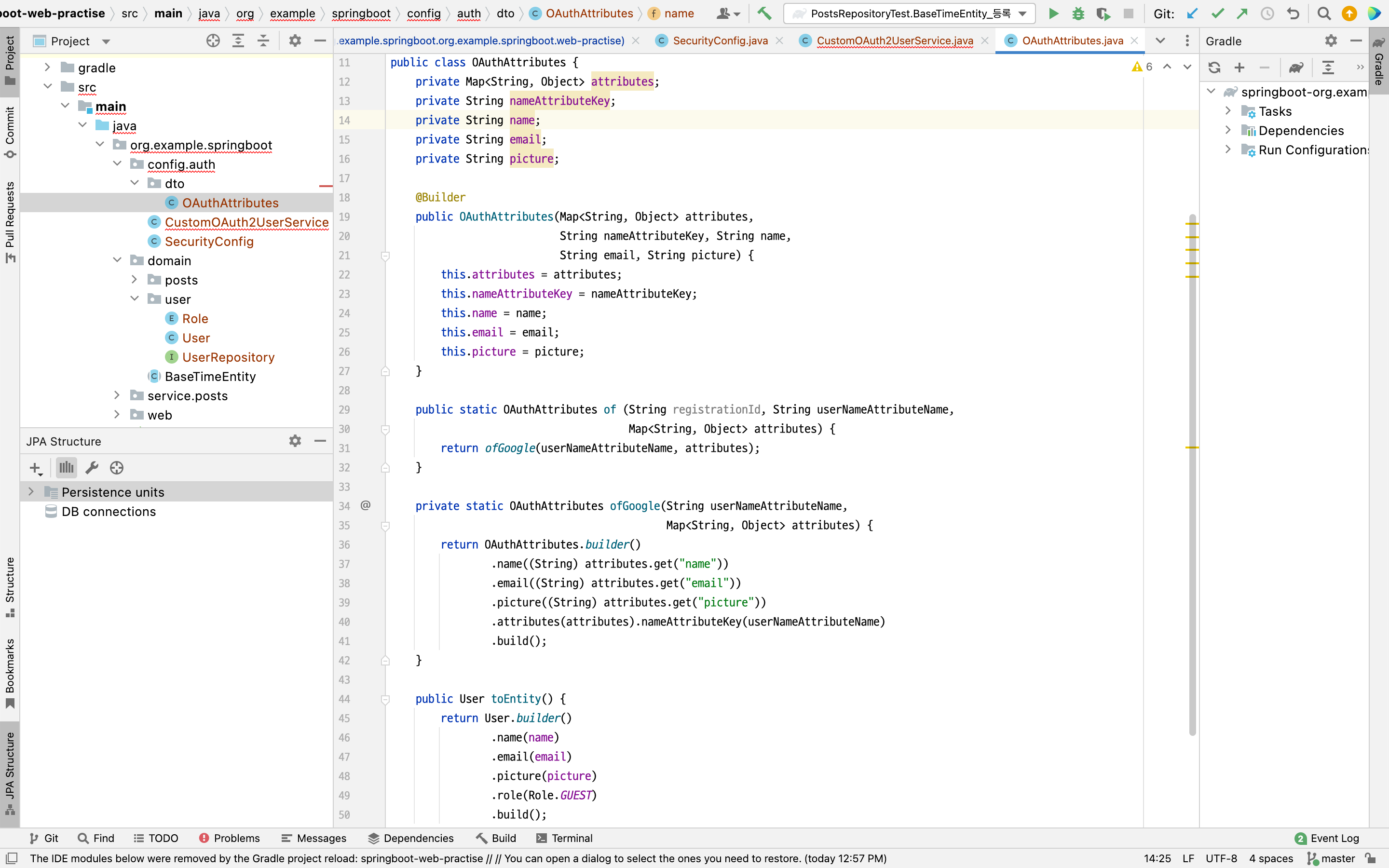
Task: Toggle the Gradle tool window strip button
Action: [1379, 61]
